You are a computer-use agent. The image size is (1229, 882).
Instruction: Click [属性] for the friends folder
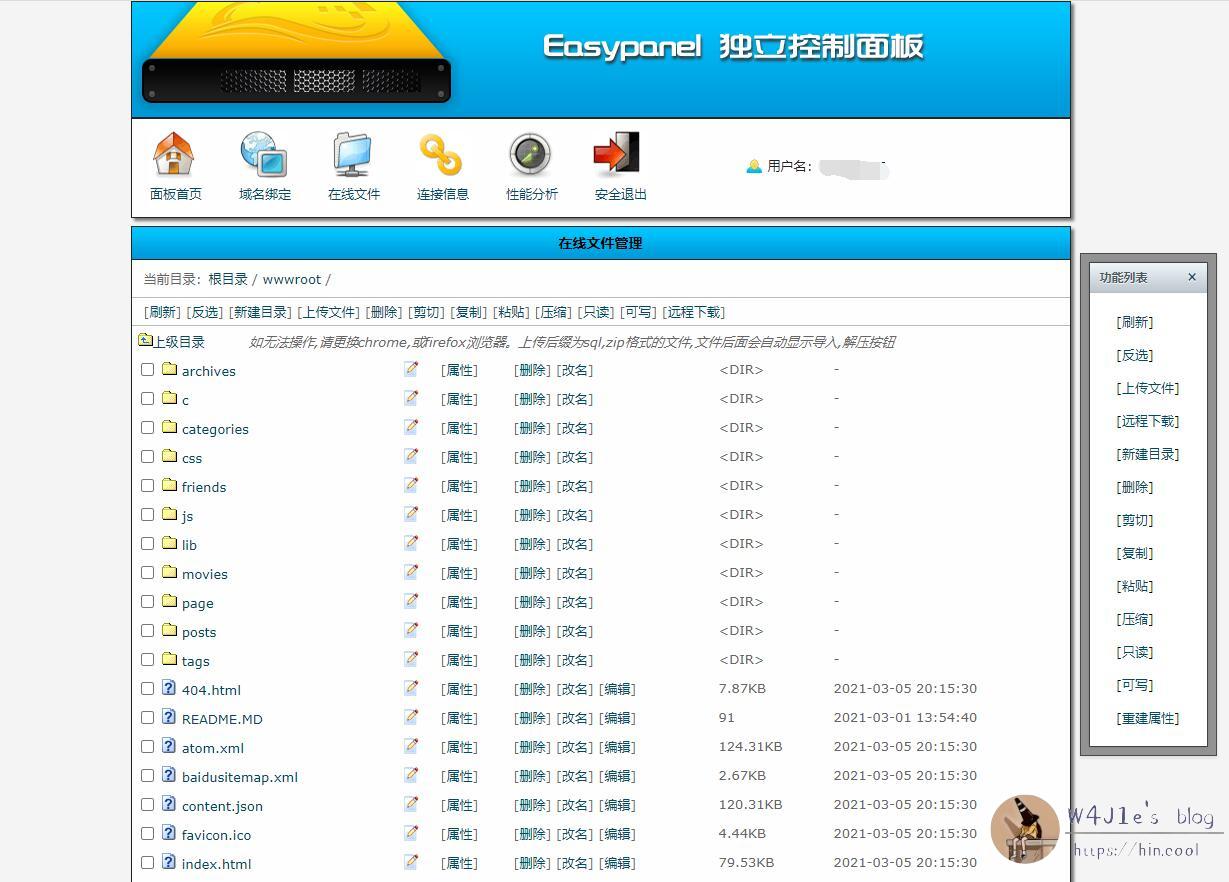[459, 486]
